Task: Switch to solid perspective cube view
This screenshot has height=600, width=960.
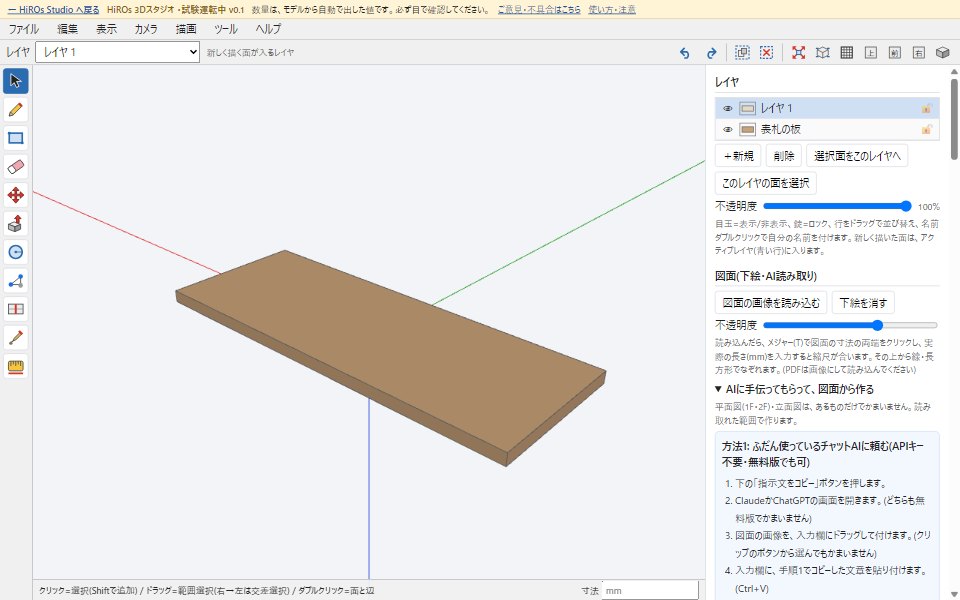Action: click(942, 53)
